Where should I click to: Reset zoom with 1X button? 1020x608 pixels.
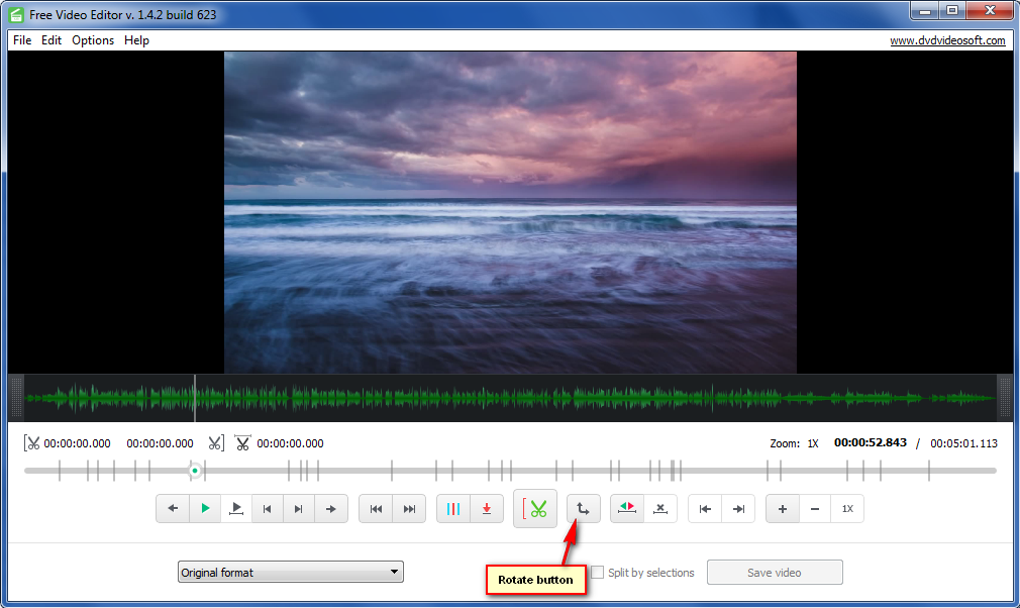(x=847, y=509)
